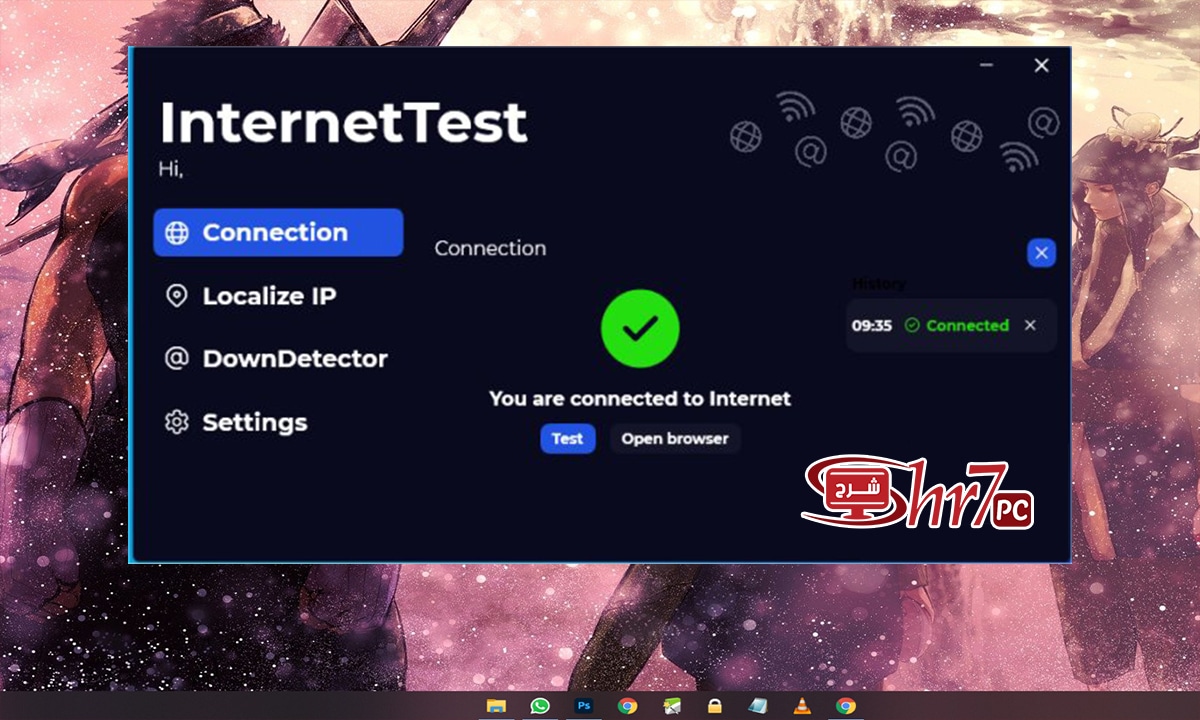
Task: Launch Photoshop from the taskbar
Action: click(x=585, y=706)
